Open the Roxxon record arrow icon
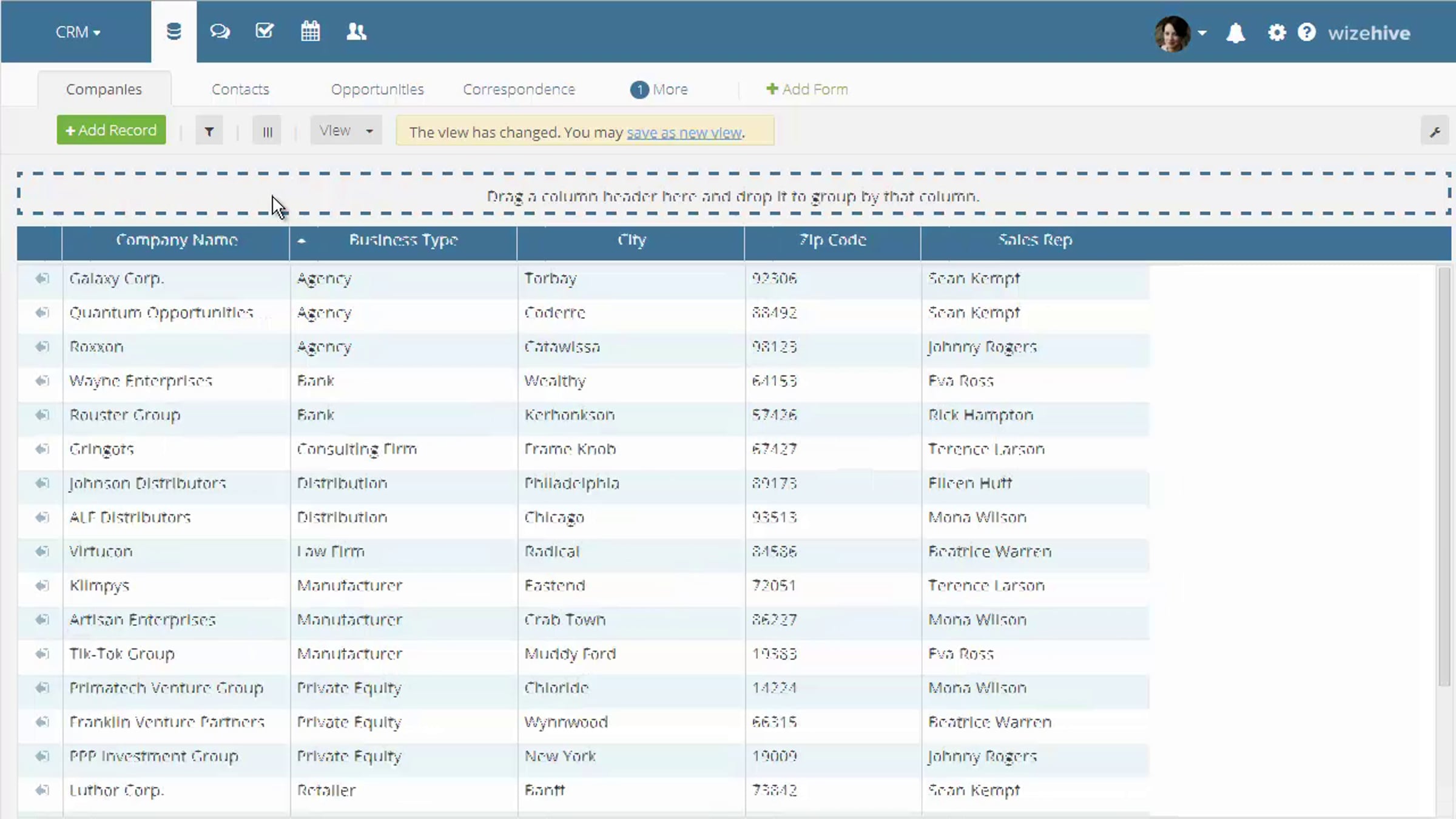The height and width of the screenshot is (819, 1456). [x=41, y=346]
